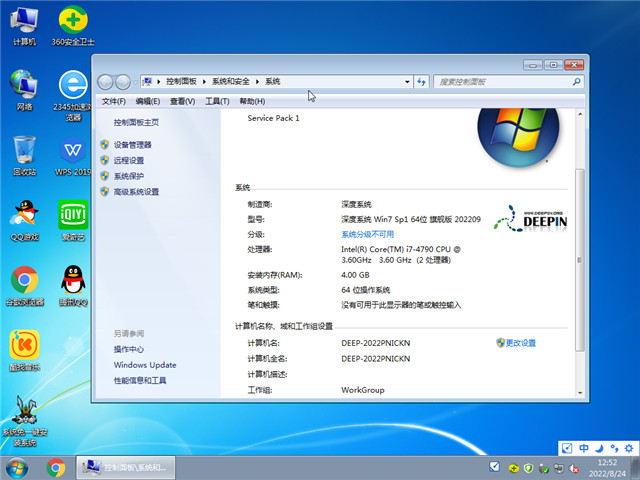Click the forward navigation arrow button

[x=123, y=82]
